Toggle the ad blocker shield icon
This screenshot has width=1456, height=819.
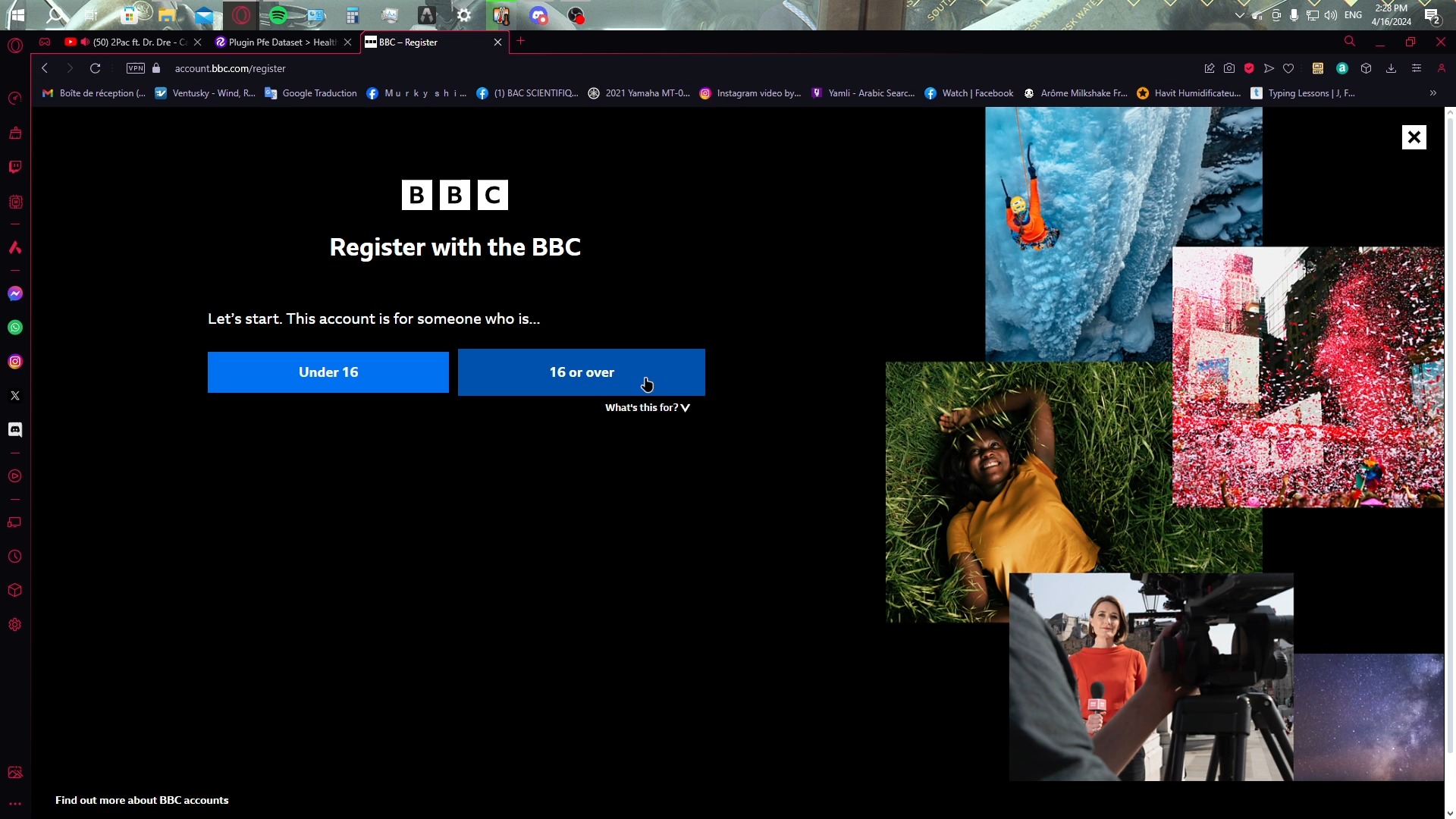click(1249, 68)
